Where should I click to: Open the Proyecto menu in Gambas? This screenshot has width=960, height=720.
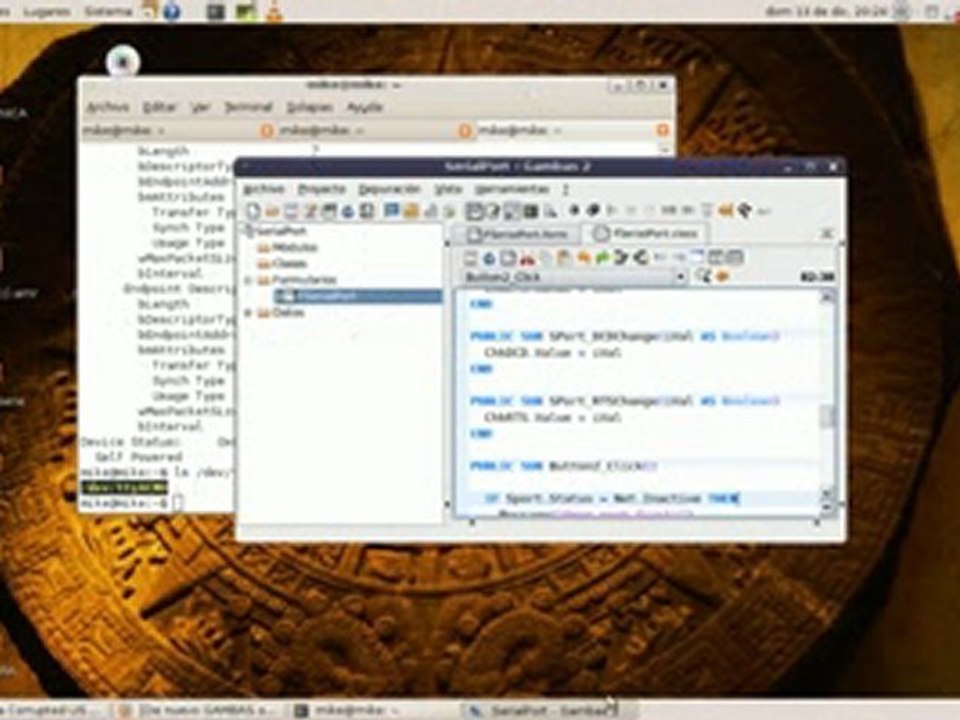pyautogui.click(x=323, y=189)
